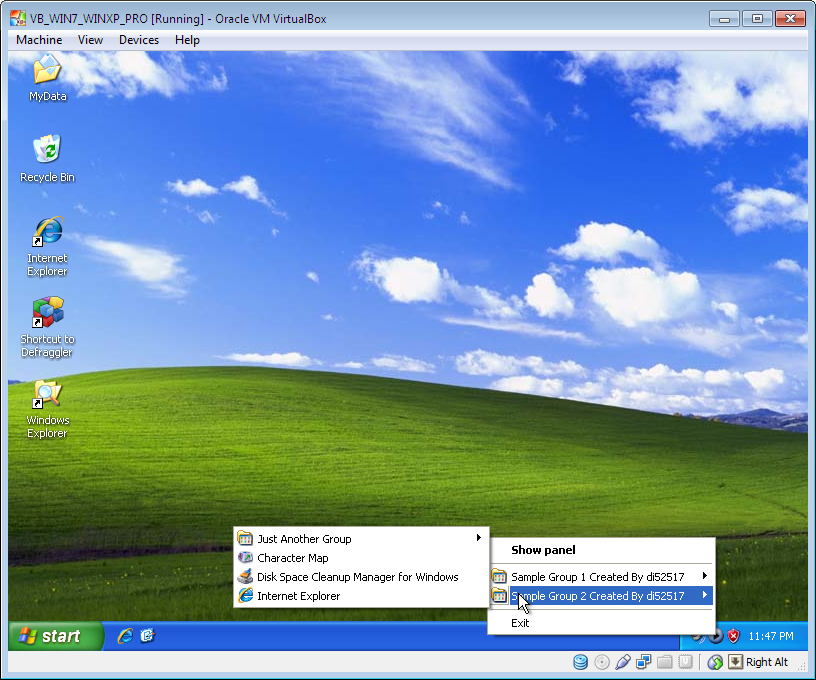The height and width of the screenshot is (680, 816).
Task: Open the MyData folder on desktop
Action: [x=47, y=71]
